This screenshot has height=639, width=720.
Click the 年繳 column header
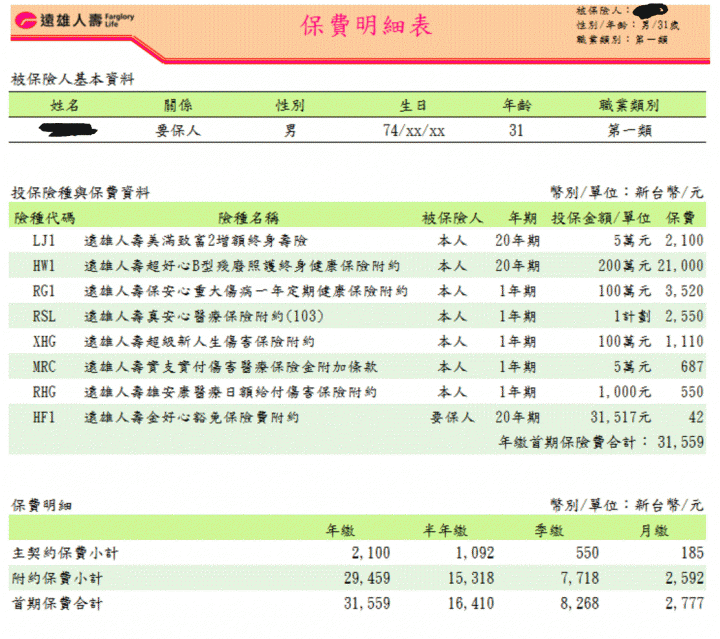point(340,531)
